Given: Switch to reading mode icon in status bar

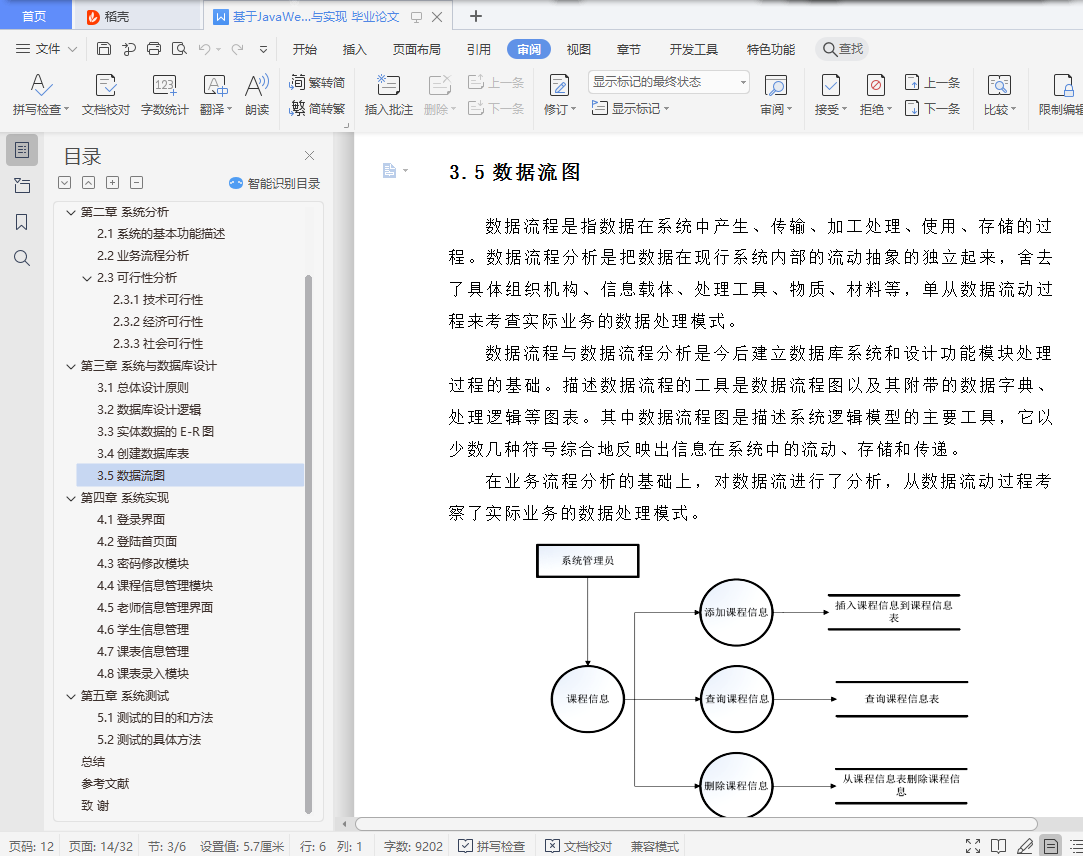Looking at the screenshot, I should coord(998,846).
